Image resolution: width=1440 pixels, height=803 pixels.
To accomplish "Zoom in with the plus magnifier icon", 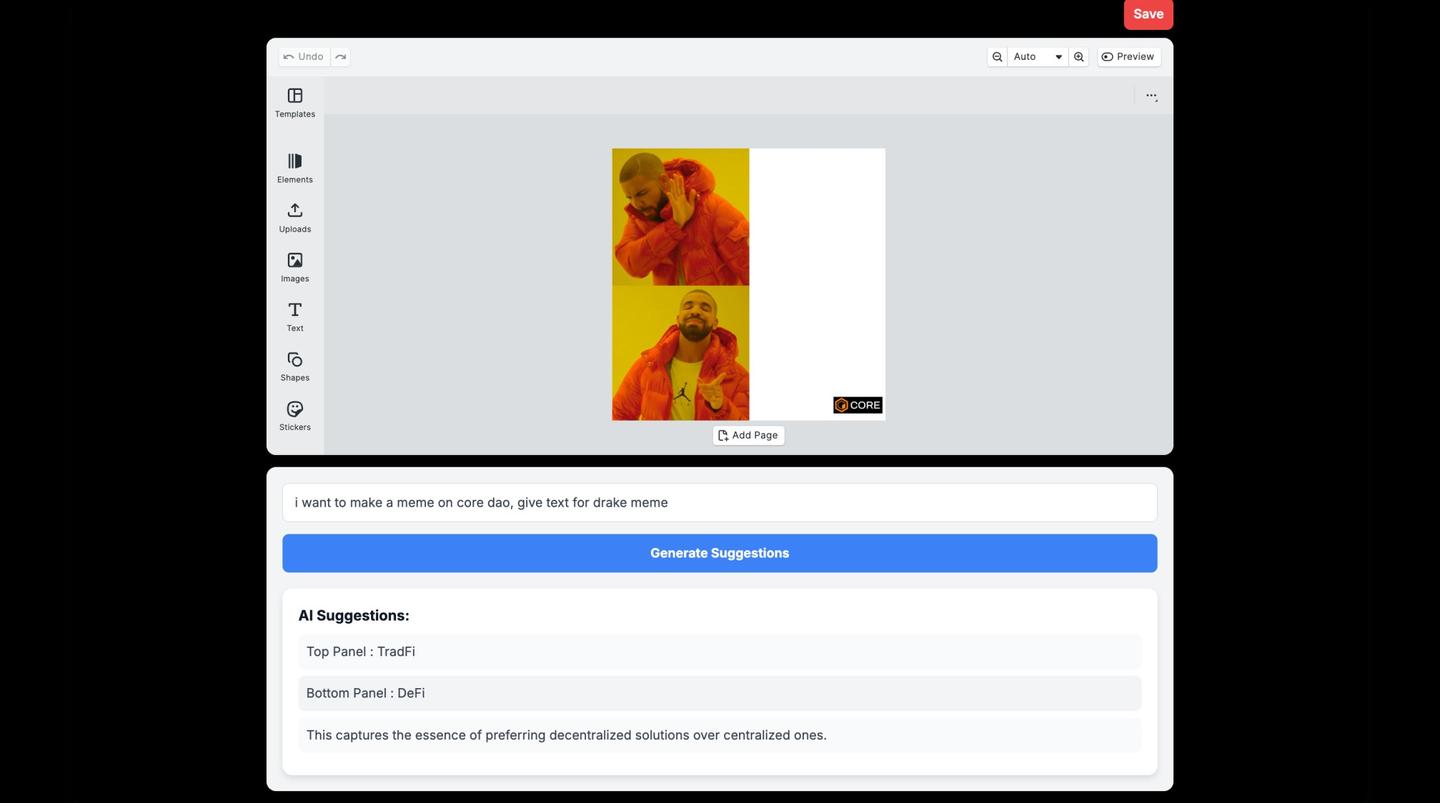I will click(1079, 57).
